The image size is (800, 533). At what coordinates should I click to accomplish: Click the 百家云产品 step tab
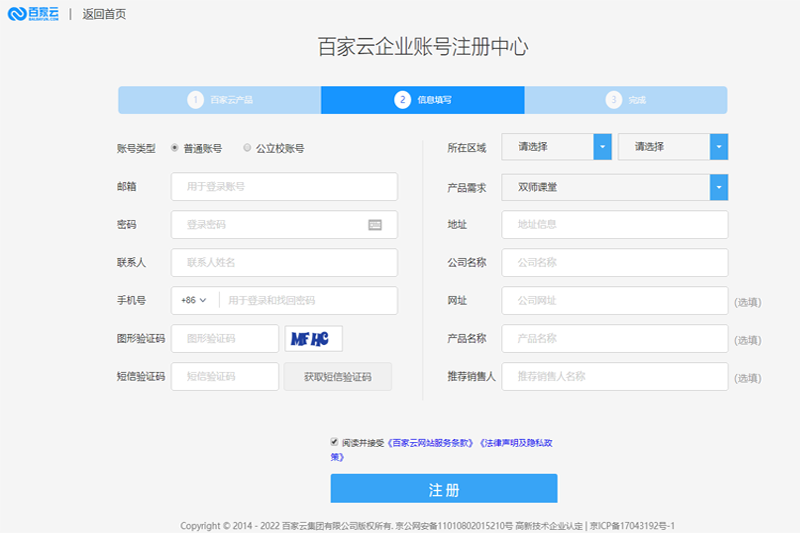pyautogui.click(x=220, y=100)
